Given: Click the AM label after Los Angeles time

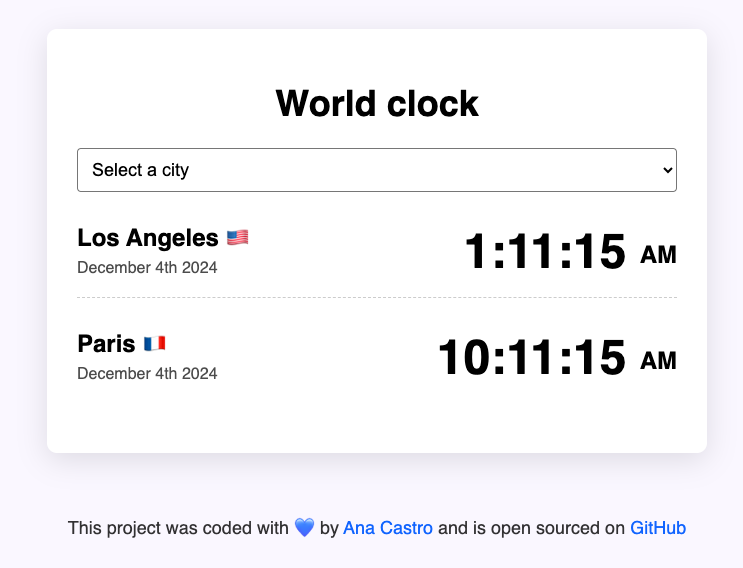Looking at the screenshot, I should click(658, 256).
